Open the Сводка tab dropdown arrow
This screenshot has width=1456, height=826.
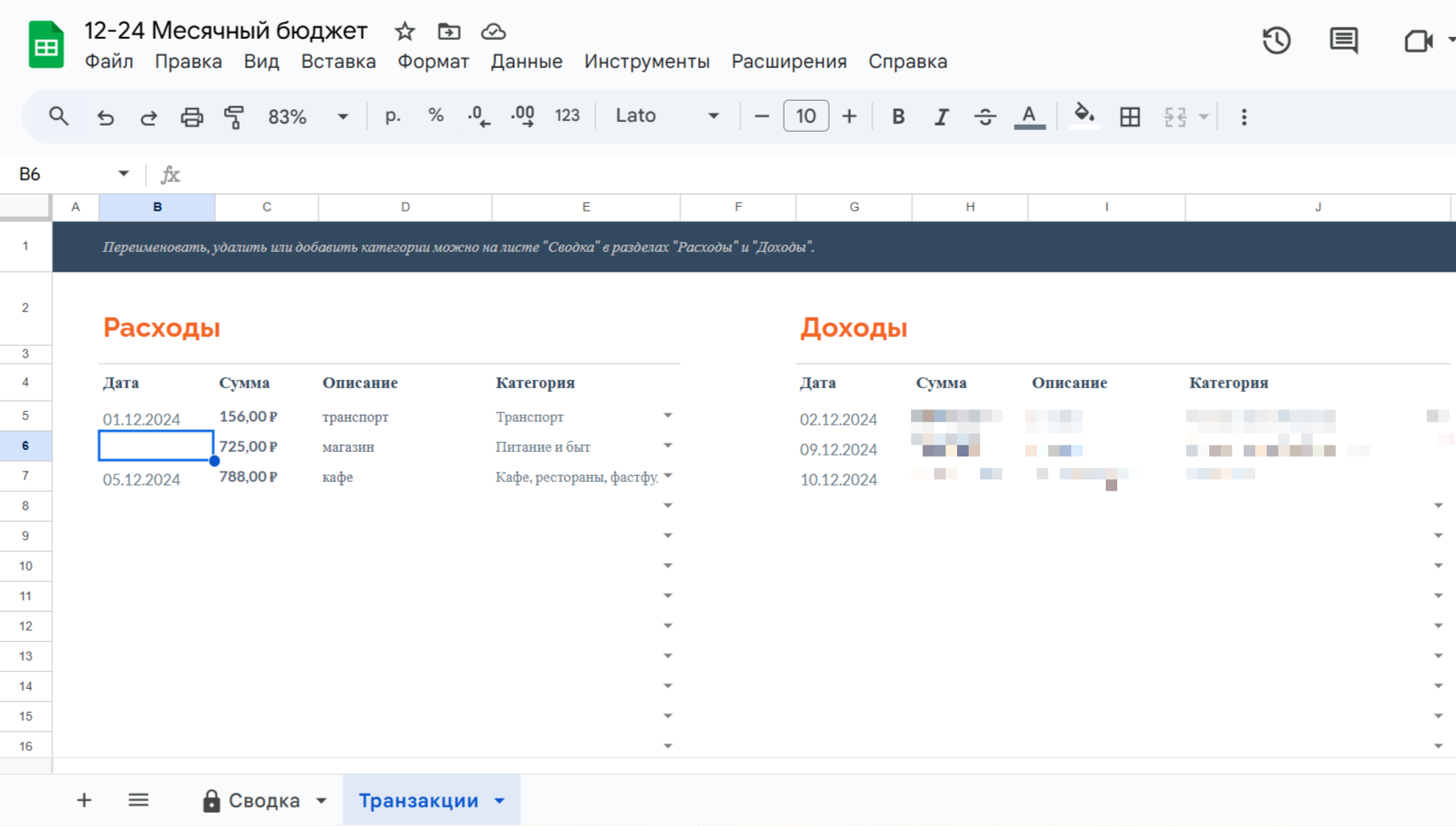321,801
